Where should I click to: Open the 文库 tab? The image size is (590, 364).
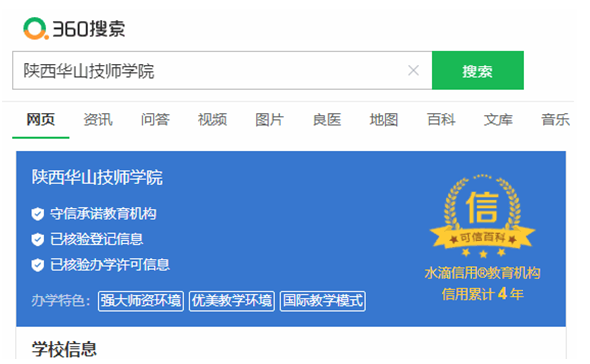(498, 120)
